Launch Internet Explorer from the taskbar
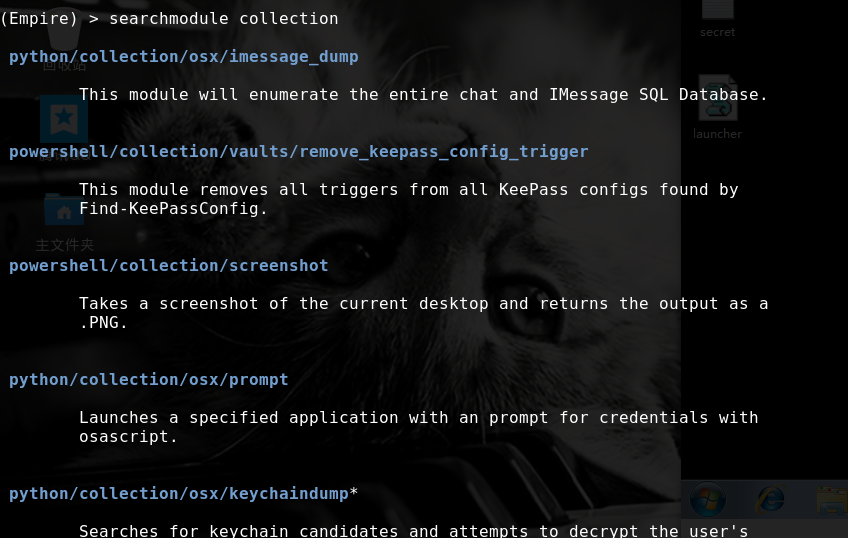This screenshot has width=848, height=538. click(770, 498)
